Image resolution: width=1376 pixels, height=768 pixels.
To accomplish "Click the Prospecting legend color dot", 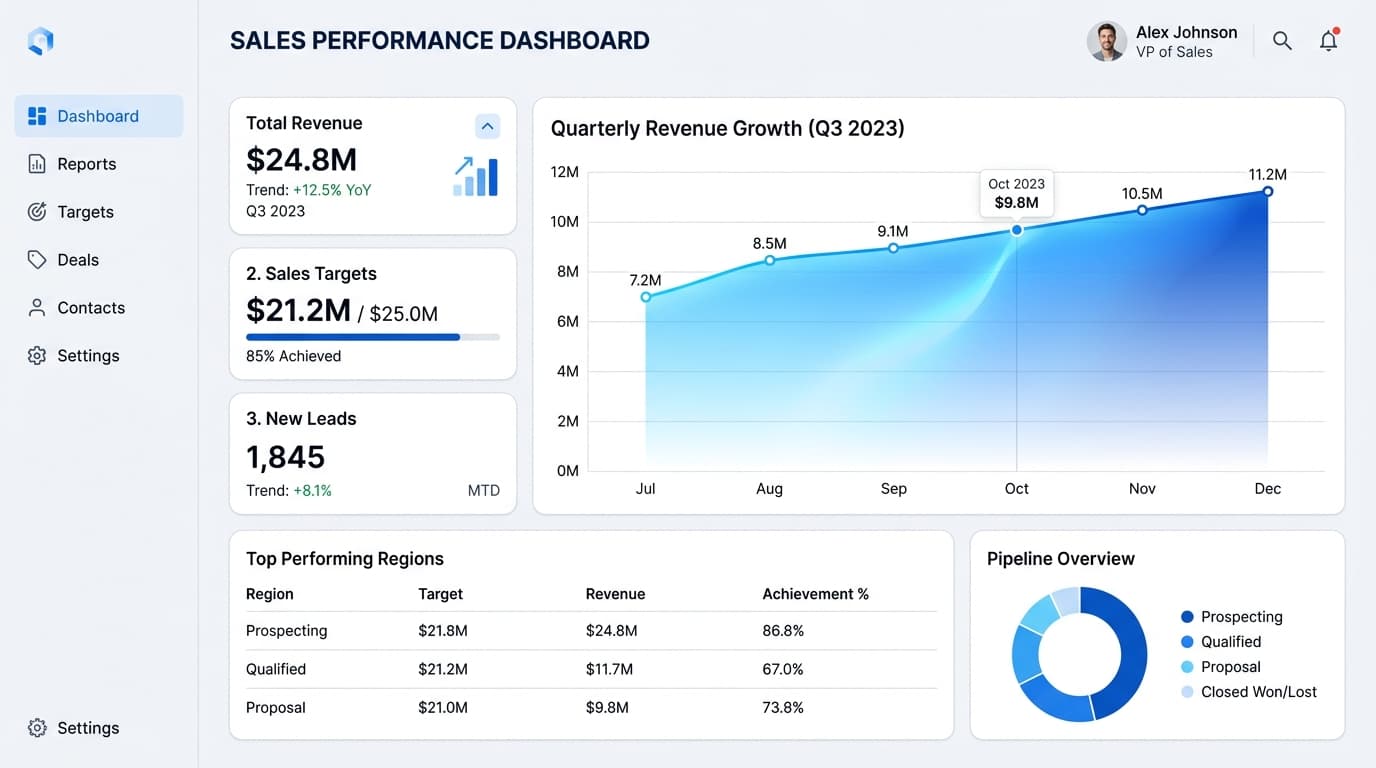I will 1187,617.
